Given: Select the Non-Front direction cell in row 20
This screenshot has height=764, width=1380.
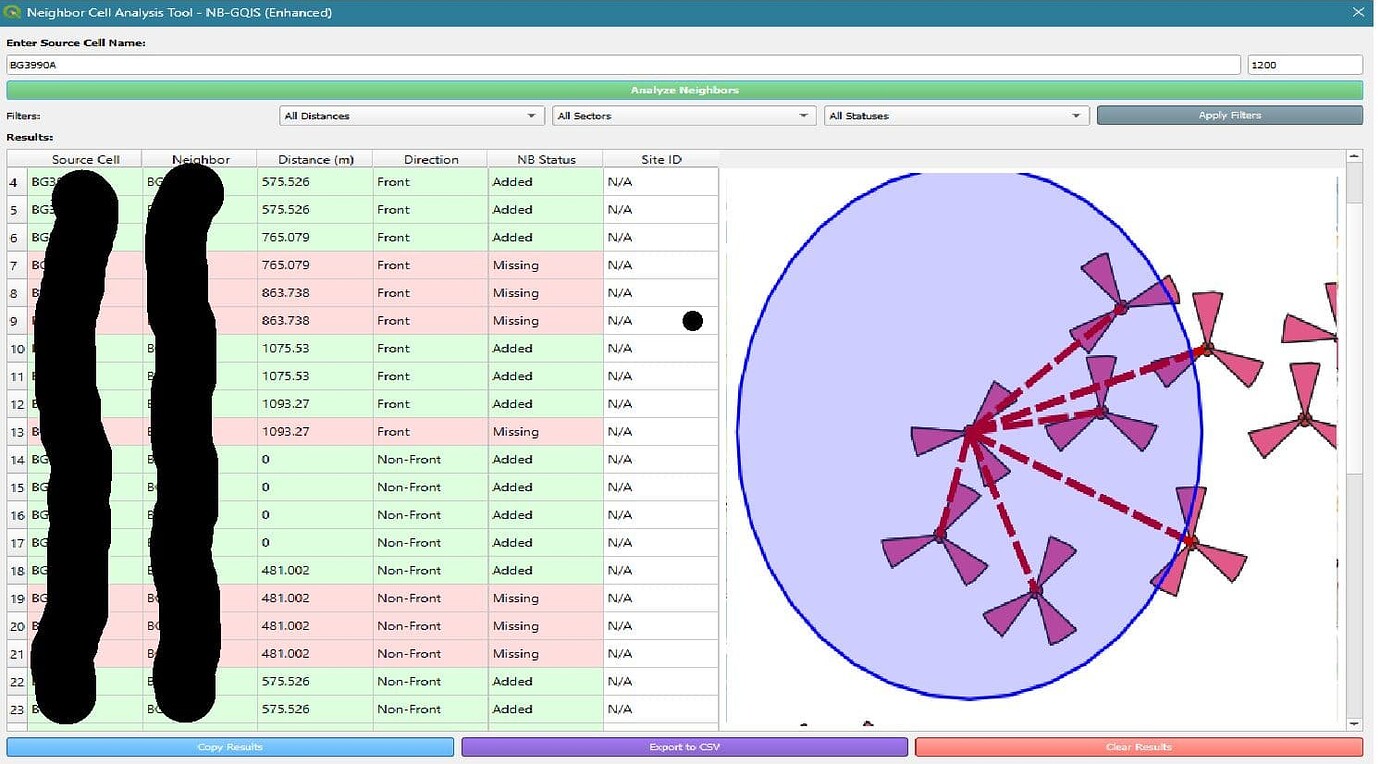Looking at the screenshot, I should (431, 626).
